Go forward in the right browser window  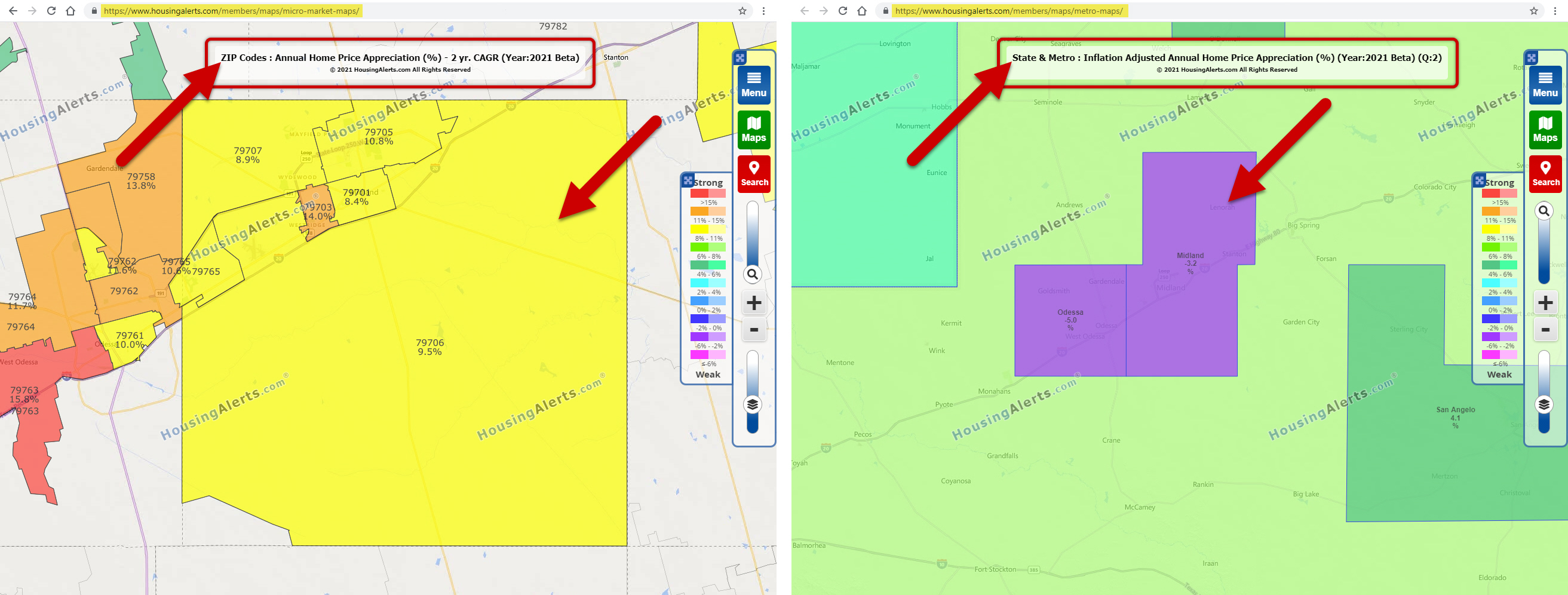coord(824,11)
